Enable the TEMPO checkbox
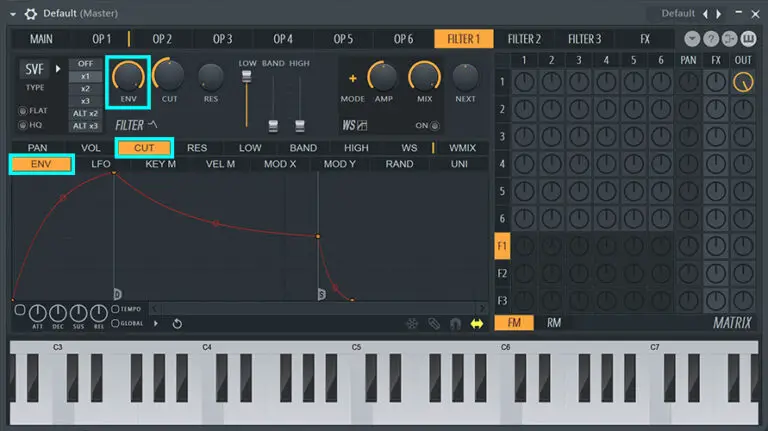This screenshot has height=431, width=768. [115, 309]
